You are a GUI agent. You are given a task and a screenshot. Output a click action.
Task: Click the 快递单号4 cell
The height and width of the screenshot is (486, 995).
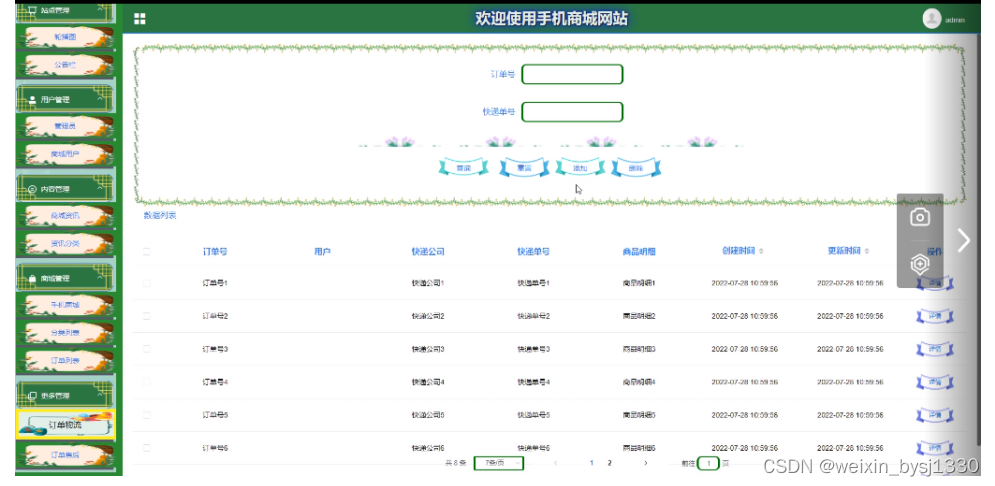click(x=533, y=382)
